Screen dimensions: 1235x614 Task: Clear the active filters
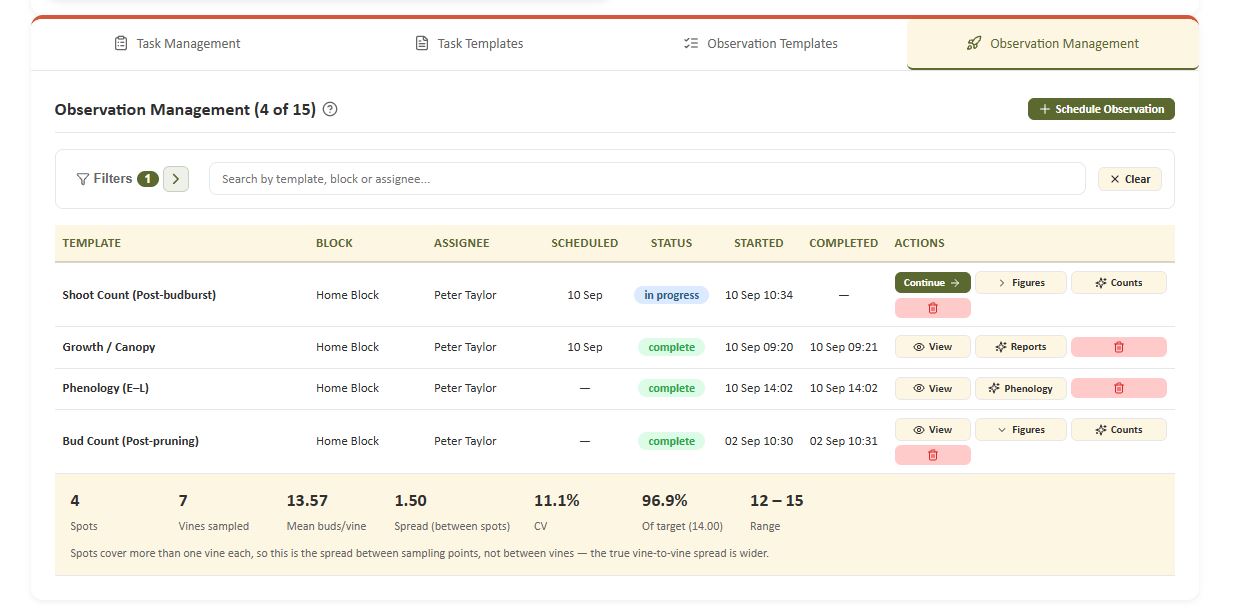1130,179
